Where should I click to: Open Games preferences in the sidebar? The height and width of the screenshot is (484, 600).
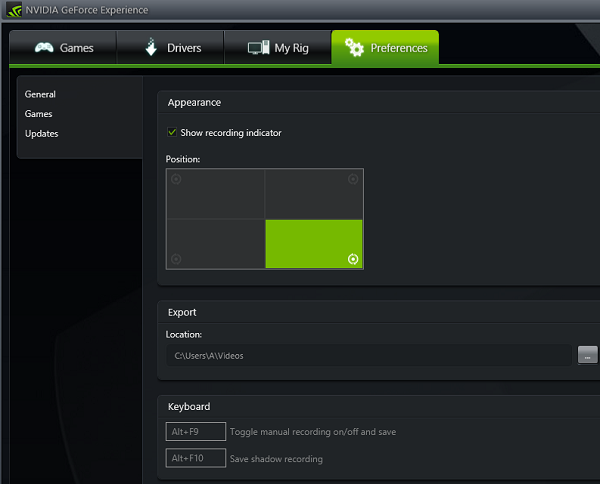39,114
